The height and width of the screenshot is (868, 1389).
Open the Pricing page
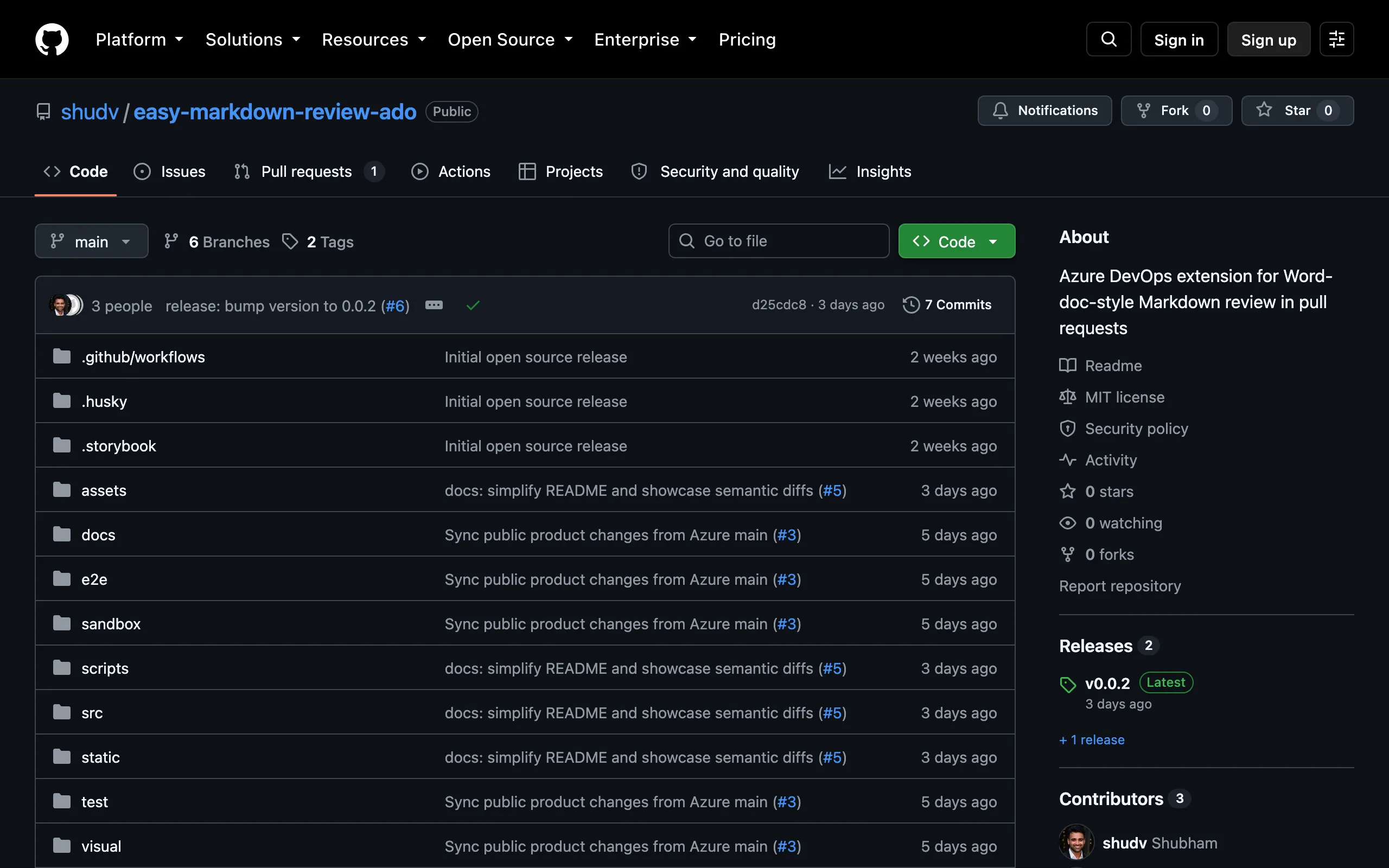pyautogui.click(x=747, y=39)
